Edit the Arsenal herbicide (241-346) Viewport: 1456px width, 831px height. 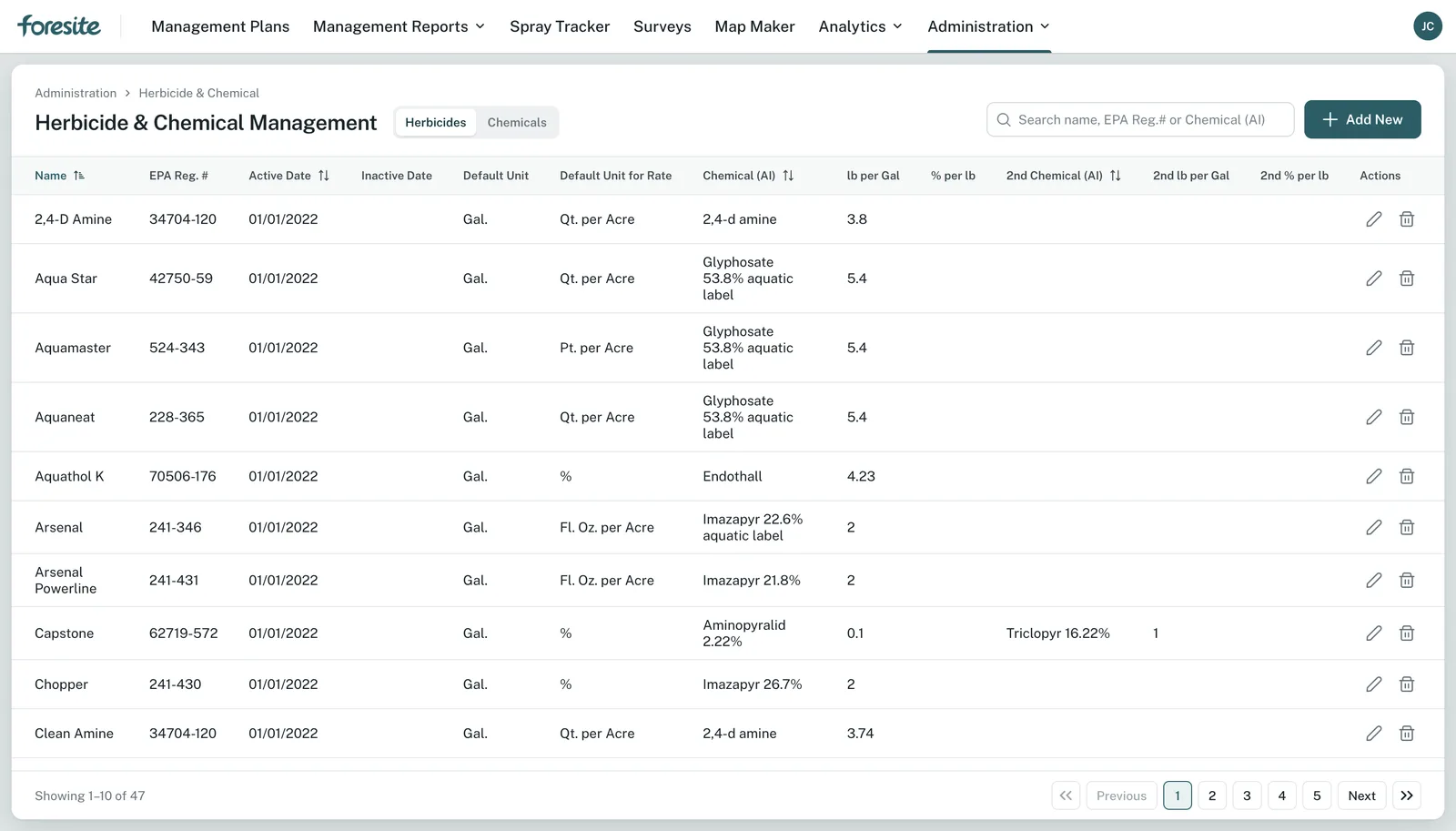(x=1374, y=527)
